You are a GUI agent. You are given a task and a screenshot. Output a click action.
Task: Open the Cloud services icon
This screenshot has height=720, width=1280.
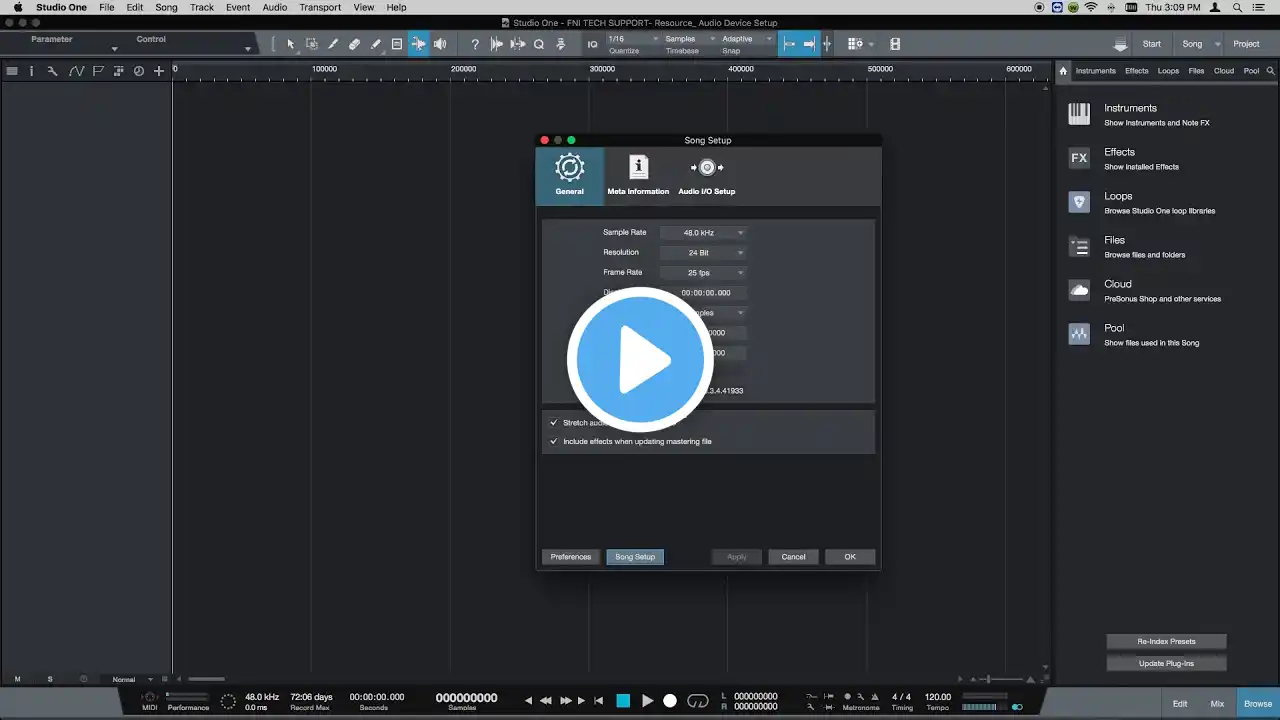[1079, 290]
